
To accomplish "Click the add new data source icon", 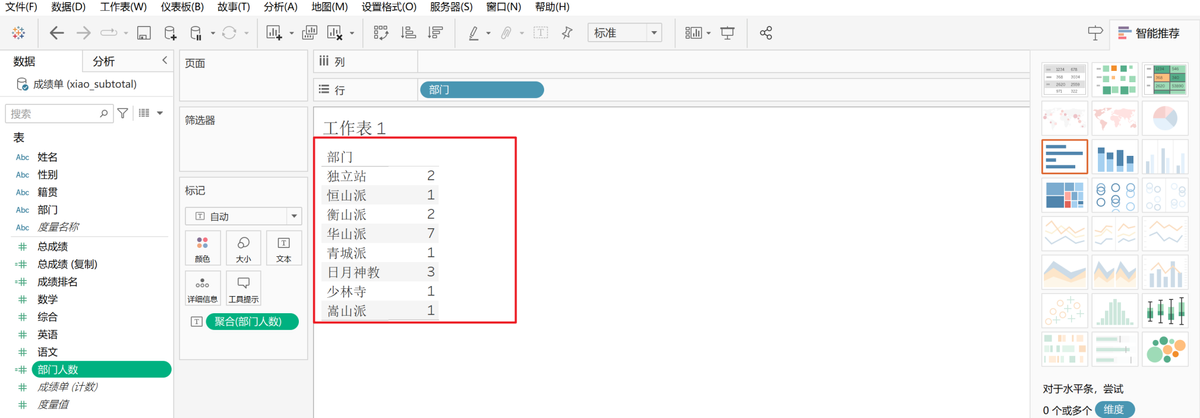I will coord(170,33).
